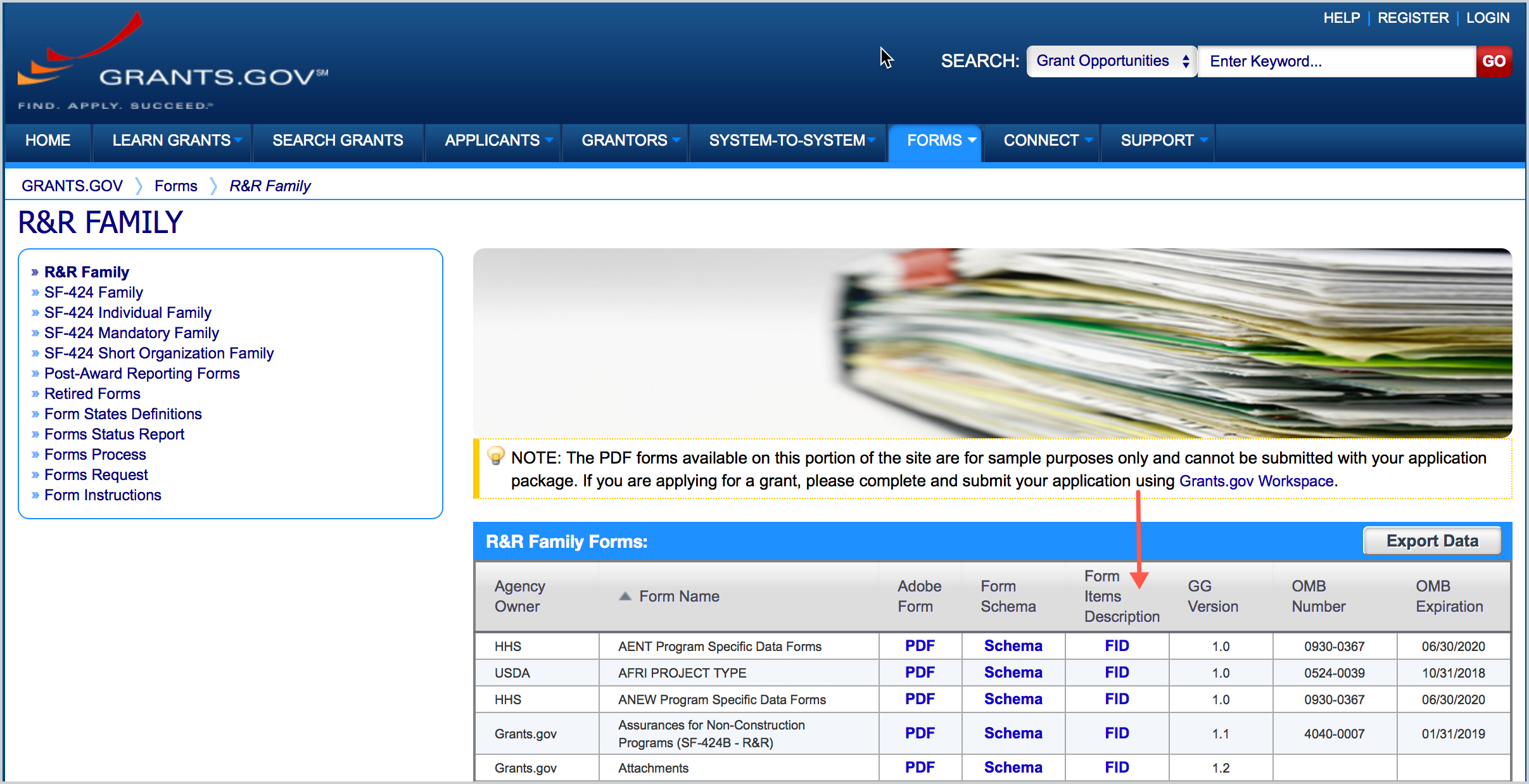Click the Export Data button
Viewport: 1529px width, 784px height.
1432,541
